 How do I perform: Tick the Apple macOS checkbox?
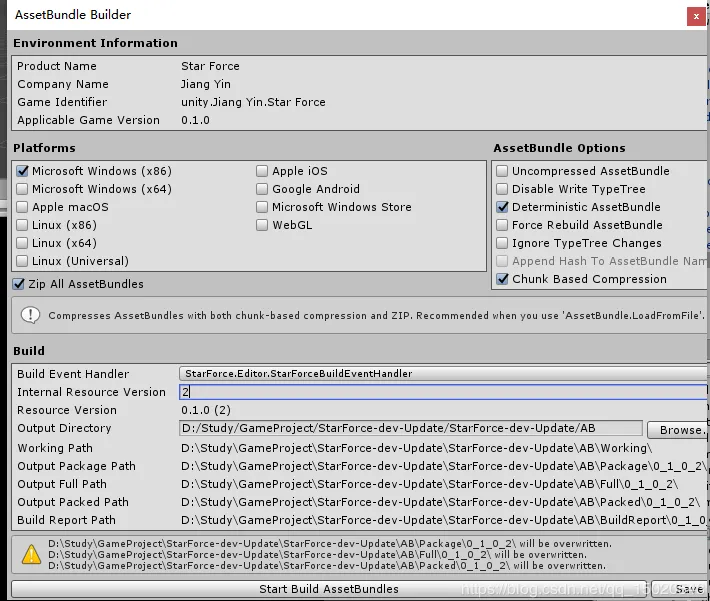pos(22,207)
